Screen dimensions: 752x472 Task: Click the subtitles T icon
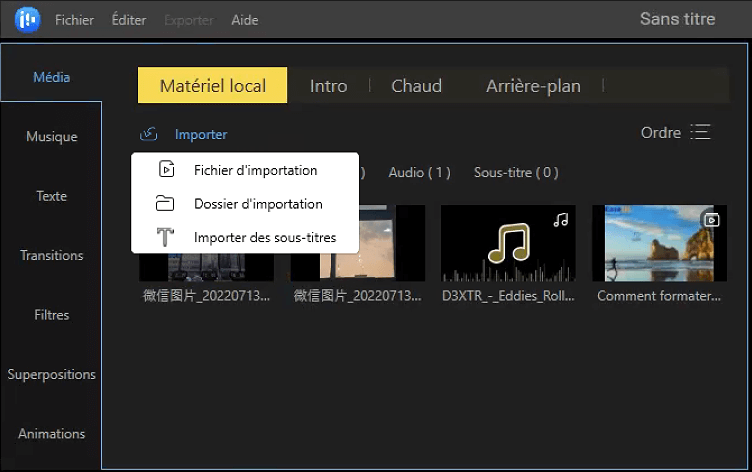point(165,237)
